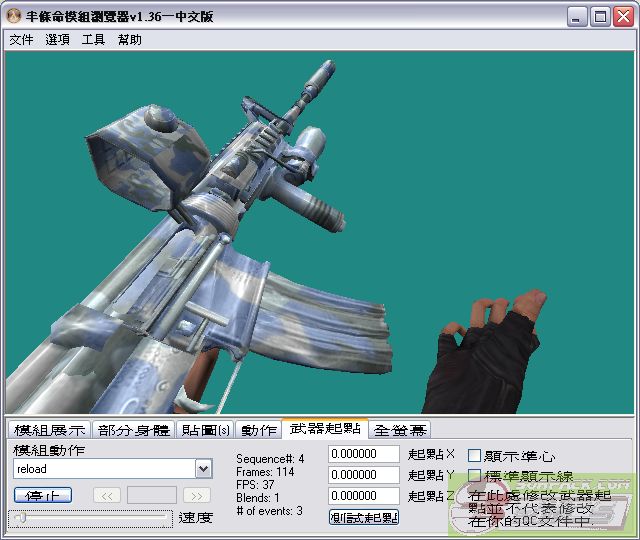Click the 'Frames: 114' text

click(265, 472)
